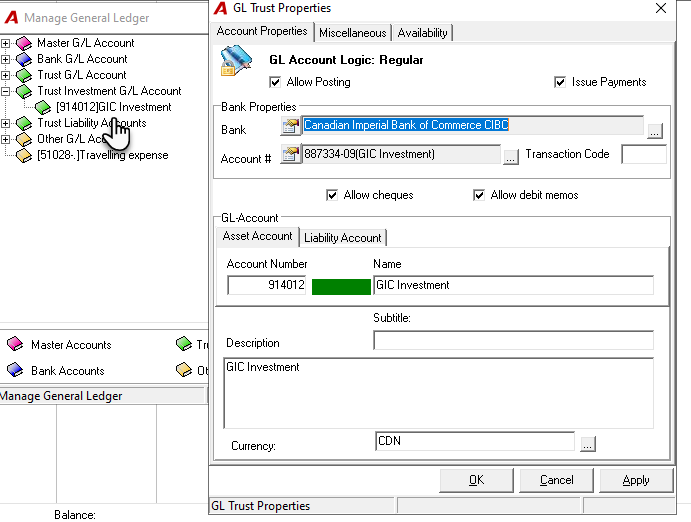Close the GL Trust Properties dialog
691x522 pixels.
(661, 8)
